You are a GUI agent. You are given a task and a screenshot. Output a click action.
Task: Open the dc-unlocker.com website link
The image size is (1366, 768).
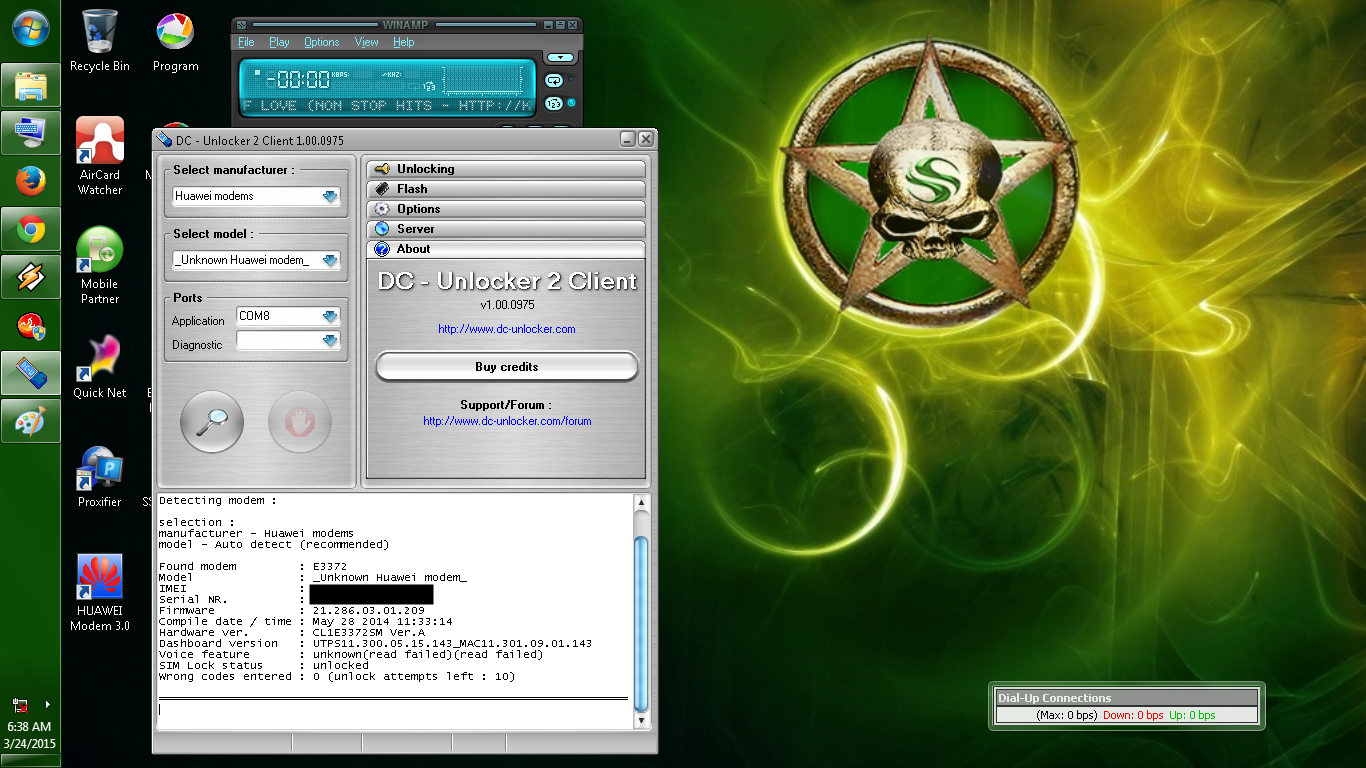[x=507, y=329]
